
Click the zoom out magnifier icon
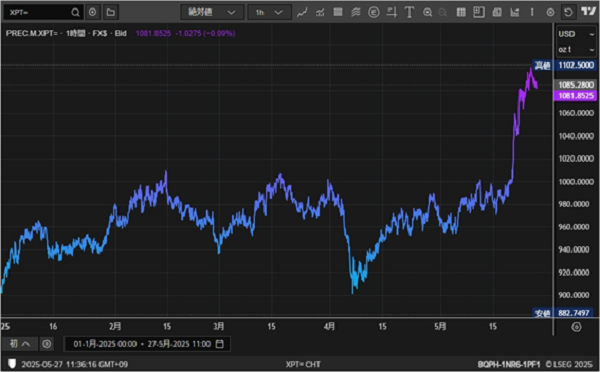[x=443, y=13]
